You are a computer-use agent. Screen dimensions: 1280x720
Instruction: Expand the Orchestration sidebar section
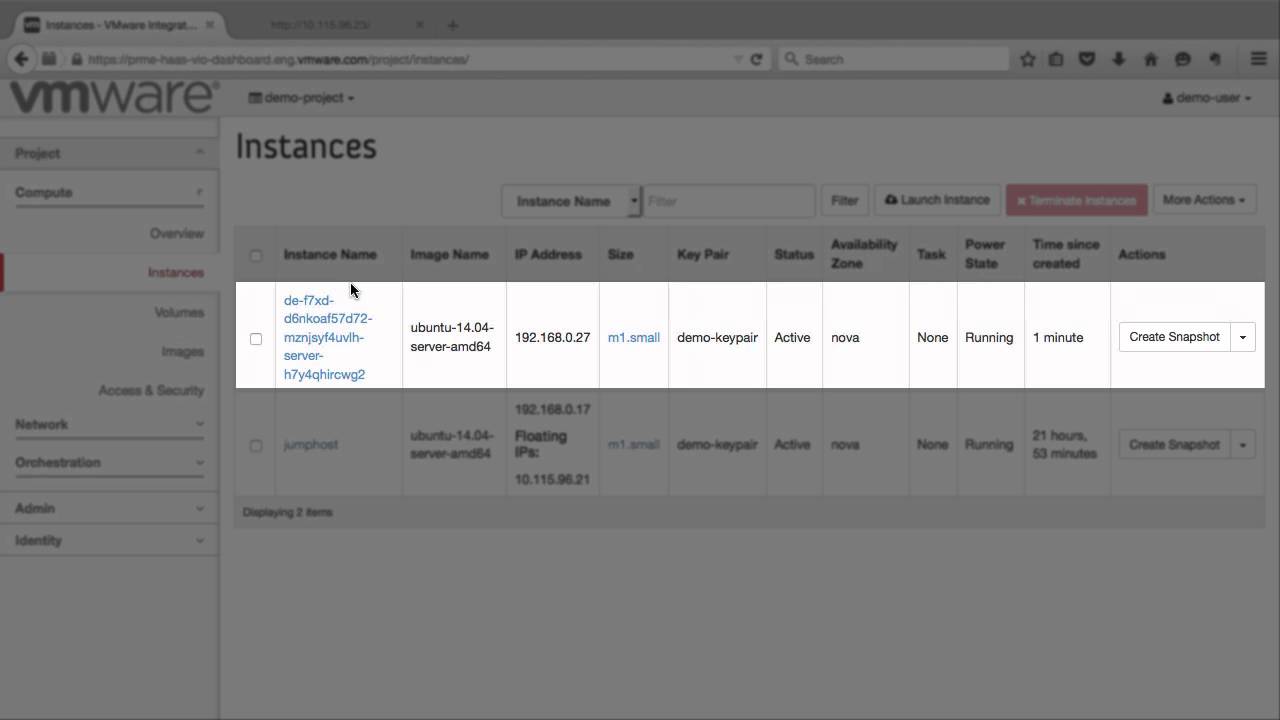point(109,462)
